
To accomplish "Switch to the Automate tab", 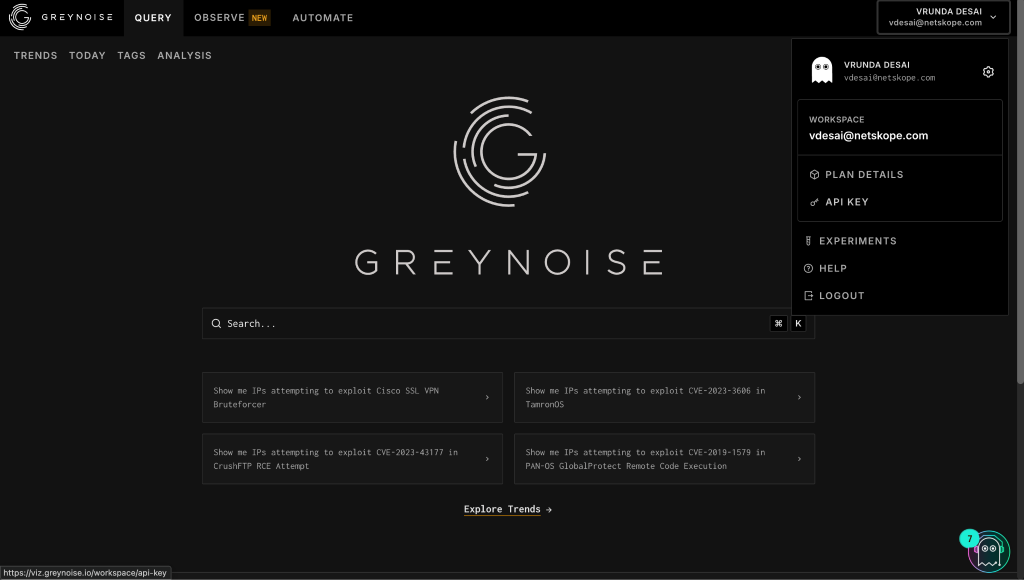I will pos(323,18).
